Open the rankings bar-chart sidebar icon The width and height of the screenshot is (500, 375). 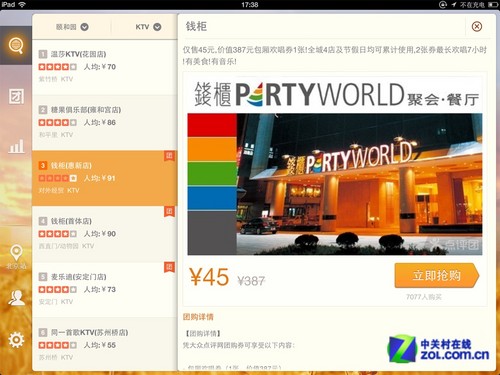(16, 146)
